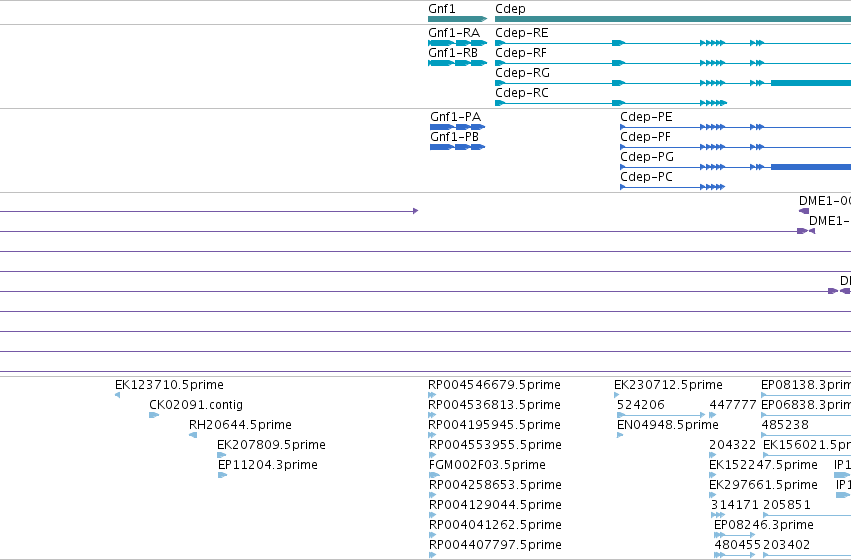Select the Cdep-RE transcript label

(x=522, y=33)
